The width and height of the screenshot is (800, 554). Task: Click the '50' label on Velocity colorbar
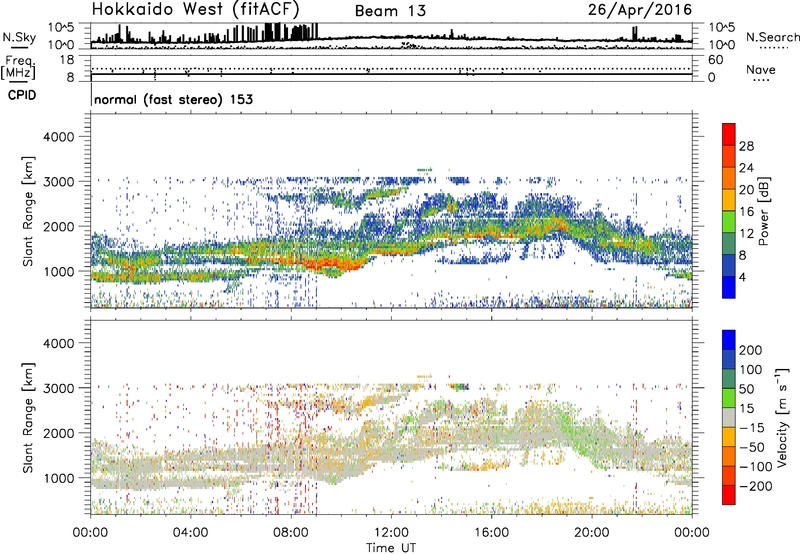point(747,389)
